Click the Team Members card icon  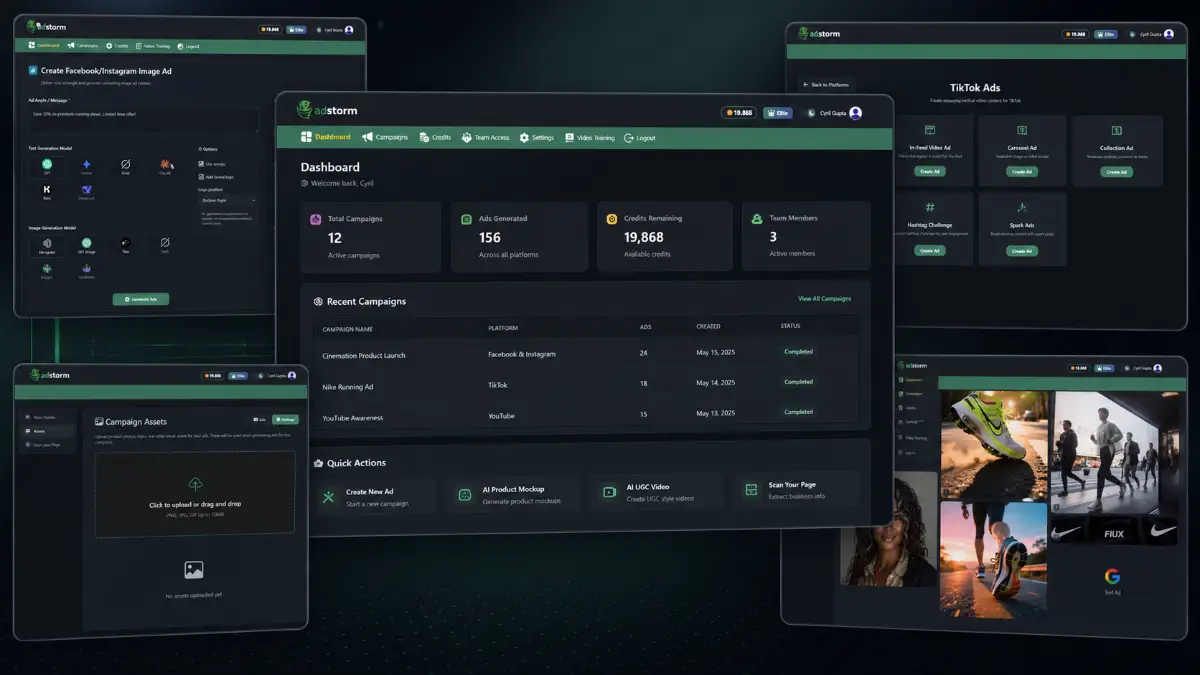[x=757, y=219]
